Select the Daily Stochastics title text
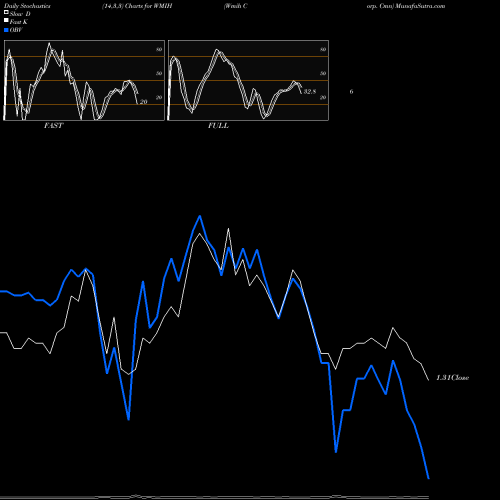The image size is (500, 500). [x=26, y=6]
